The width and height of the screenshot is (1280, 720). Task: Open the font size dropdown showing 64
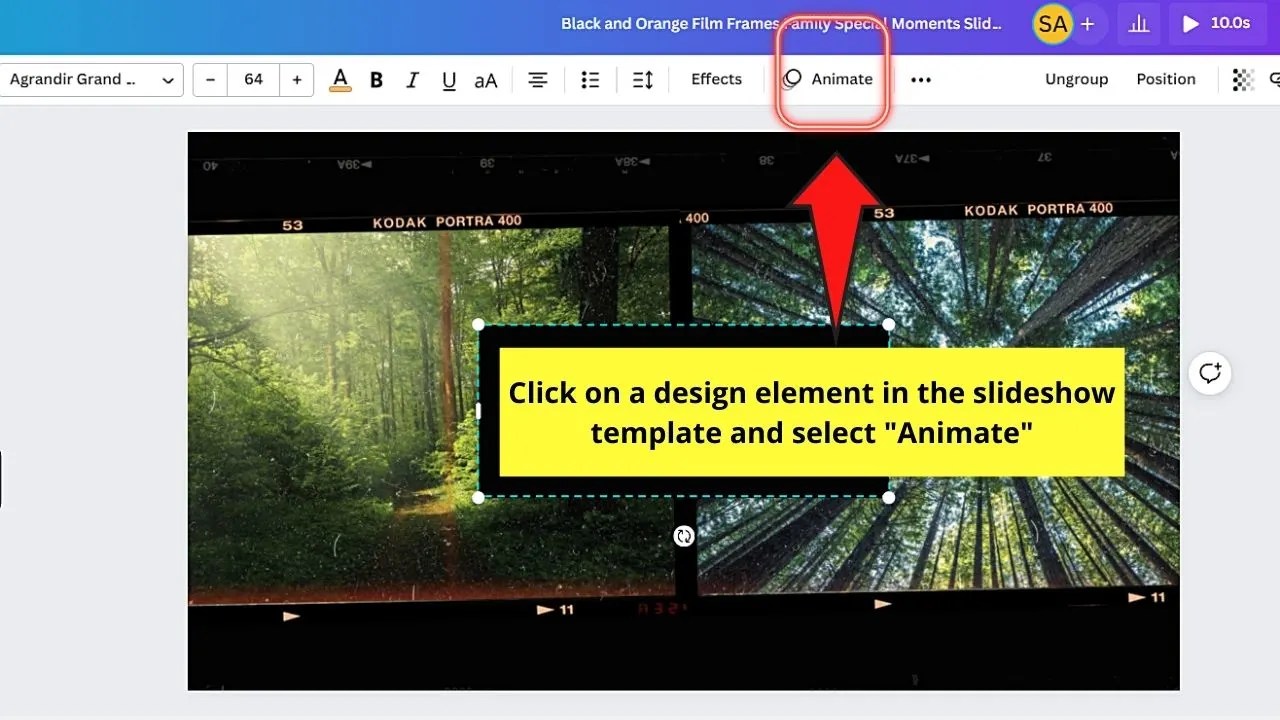pyautogui.click(x=253, y=79)
